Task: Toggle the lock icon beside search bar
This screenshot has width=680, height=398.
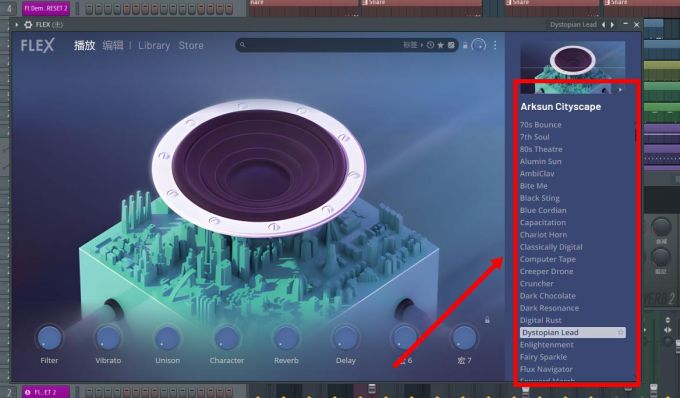Action: point(465,45)
